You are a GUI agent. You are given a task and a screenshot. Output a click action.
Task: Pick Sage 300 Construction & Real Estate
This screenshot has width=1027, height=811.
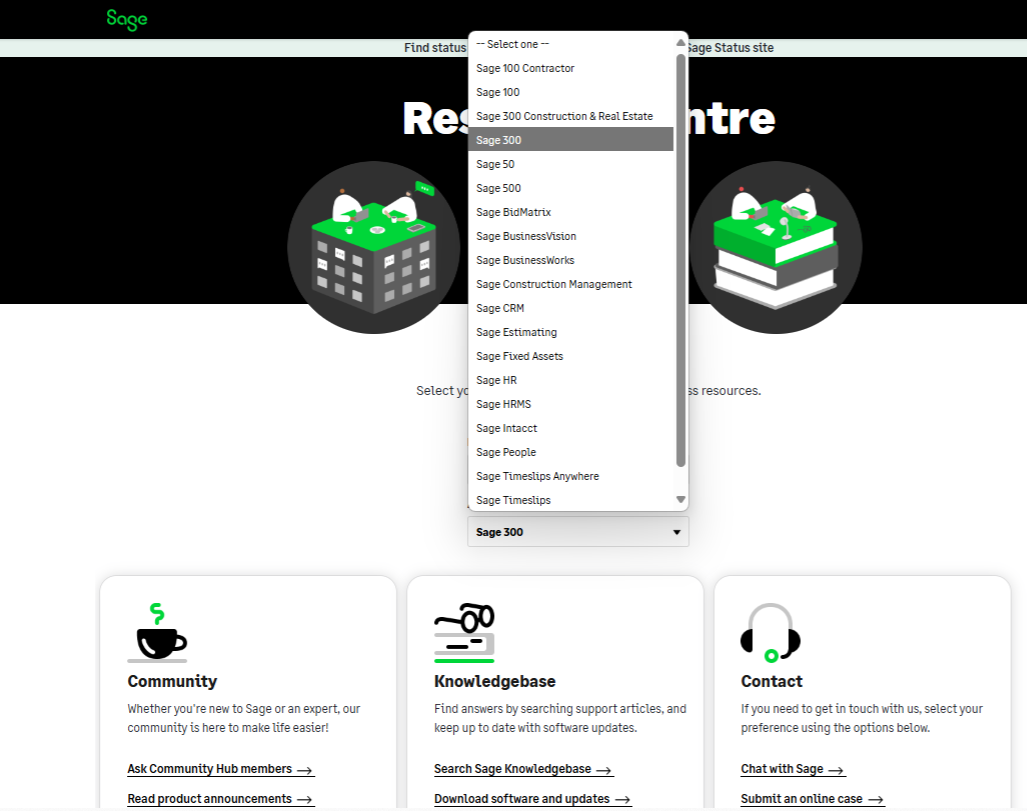[570, 116]
